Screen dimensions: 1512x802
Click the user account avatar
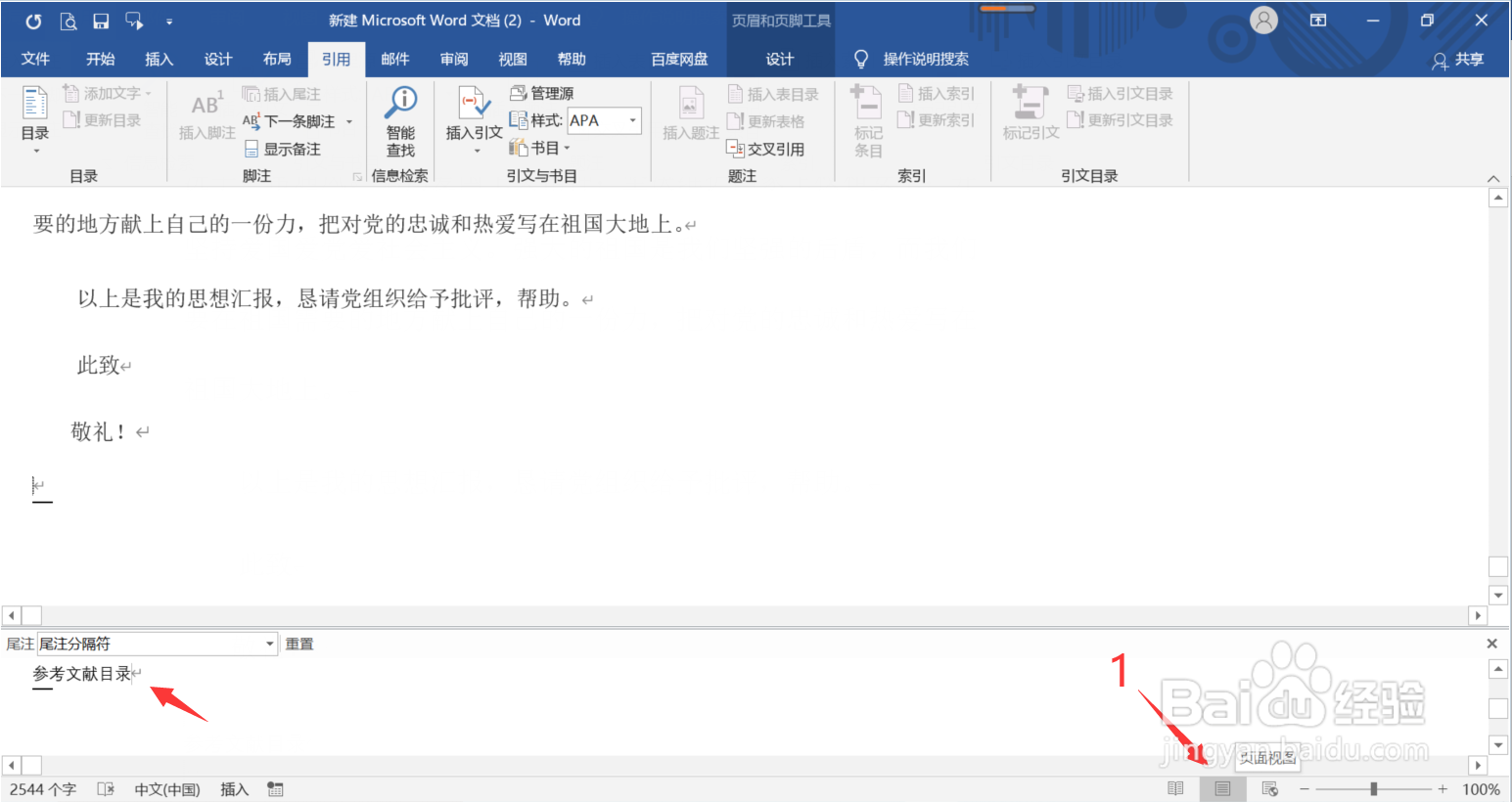click(1263, 20)
